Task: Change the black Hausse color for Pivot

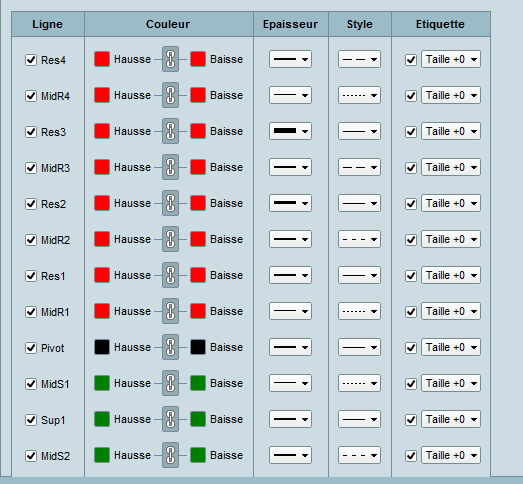Action: tap(102, 347)
